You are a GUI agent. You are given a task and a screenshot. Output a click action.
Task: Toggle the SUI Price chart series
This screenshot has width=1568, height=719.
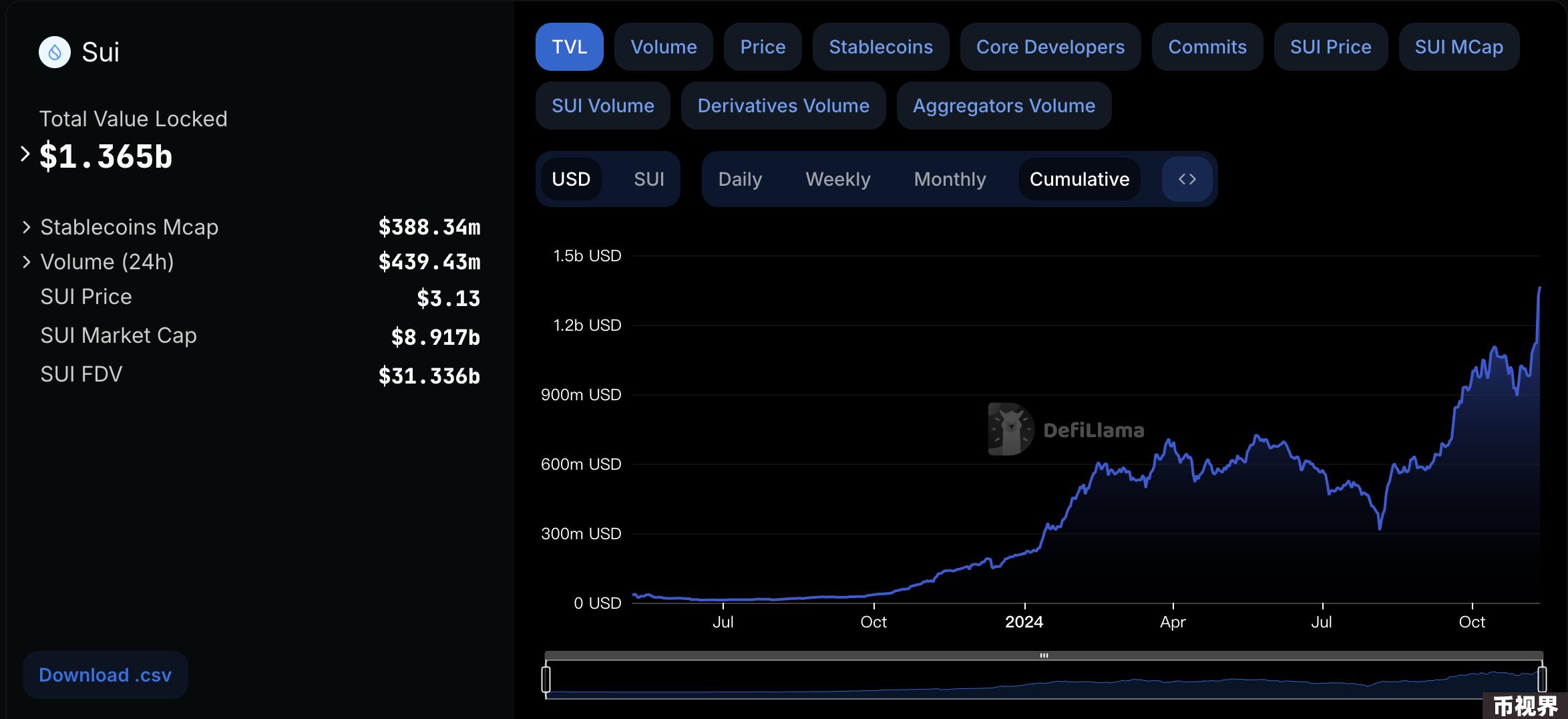point(1331,47)
